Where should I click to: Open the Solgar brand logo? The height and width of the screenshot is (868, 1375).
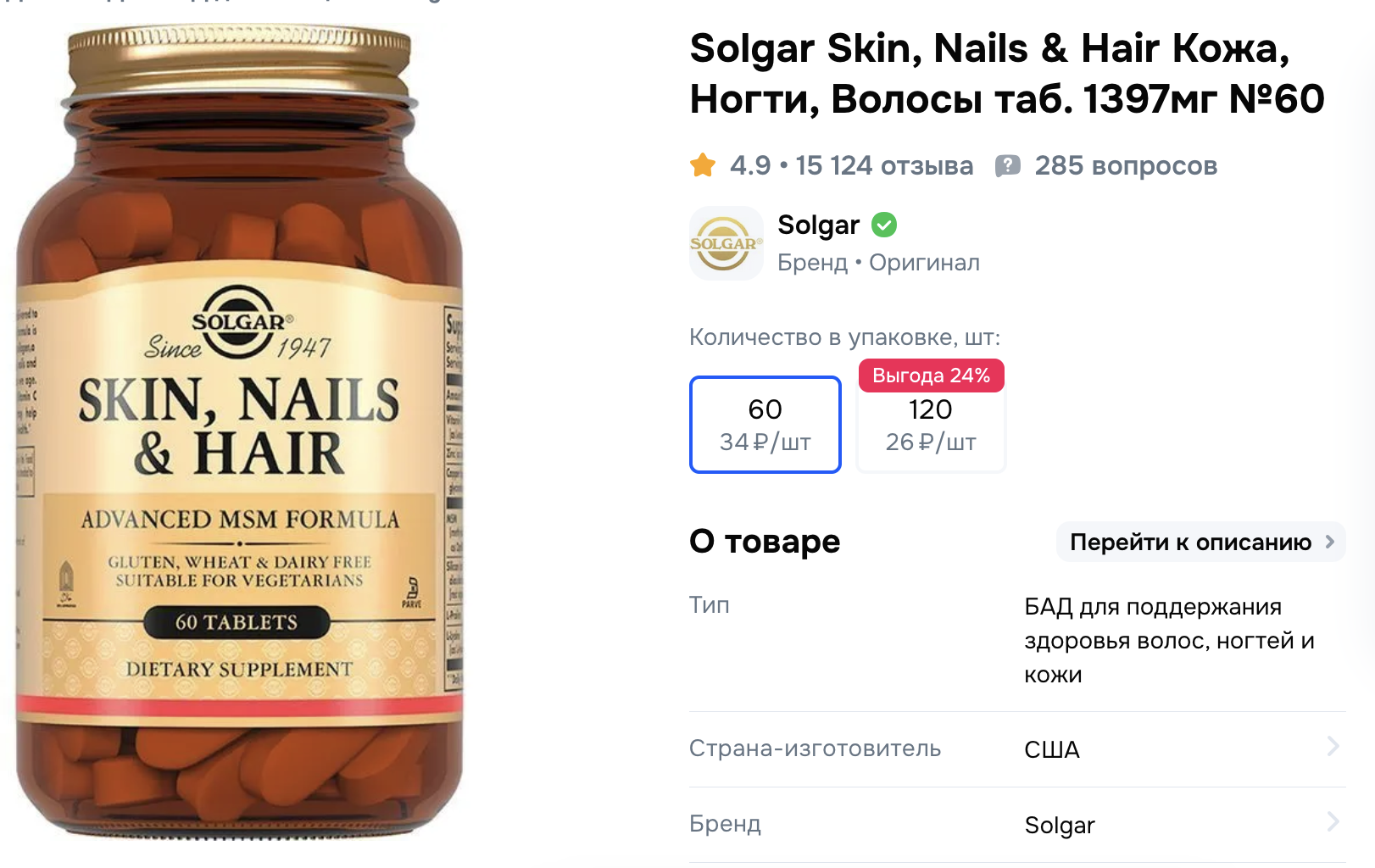726,243
